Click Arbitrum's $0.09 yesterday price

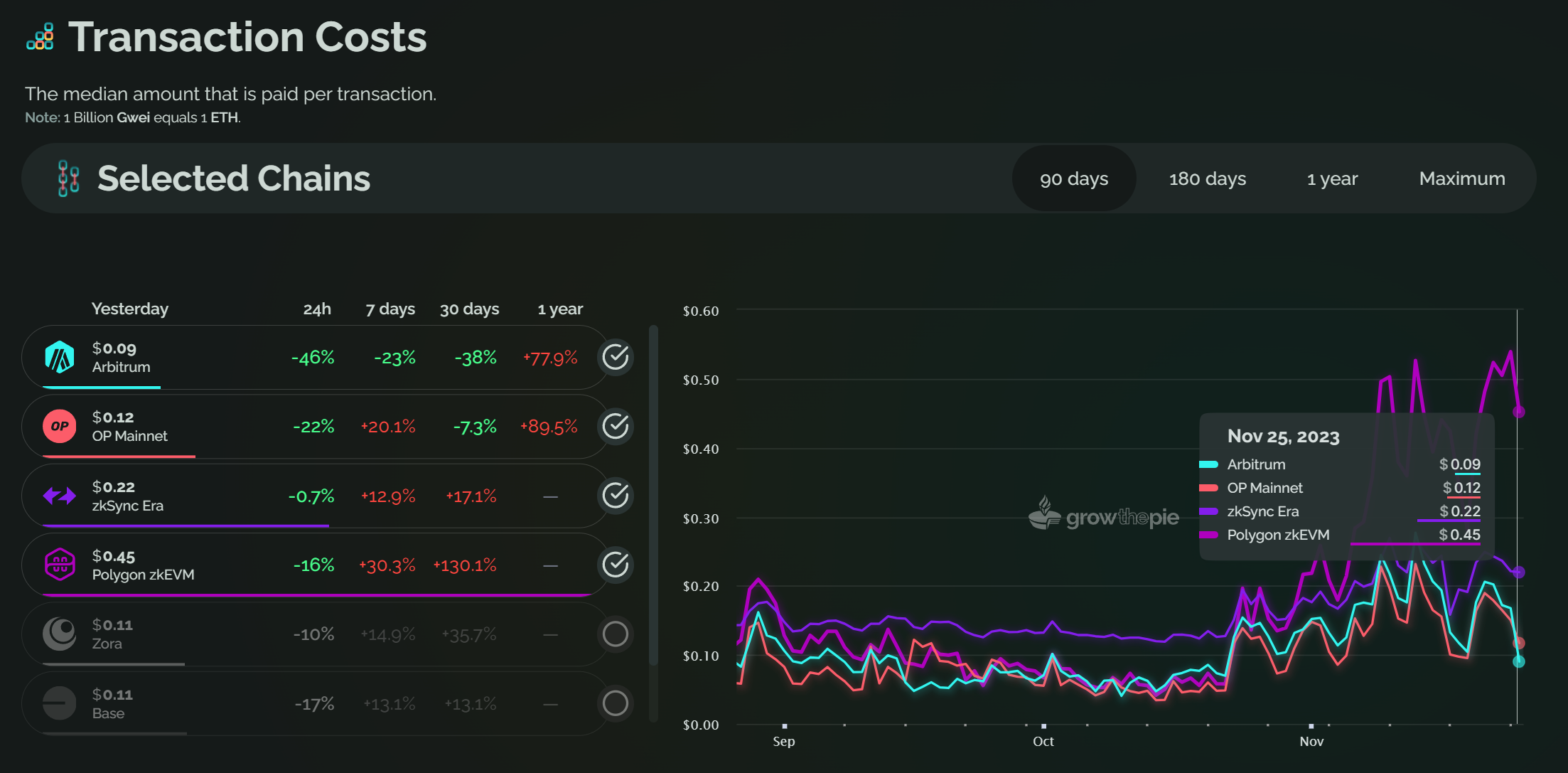[x=114, y=348]
